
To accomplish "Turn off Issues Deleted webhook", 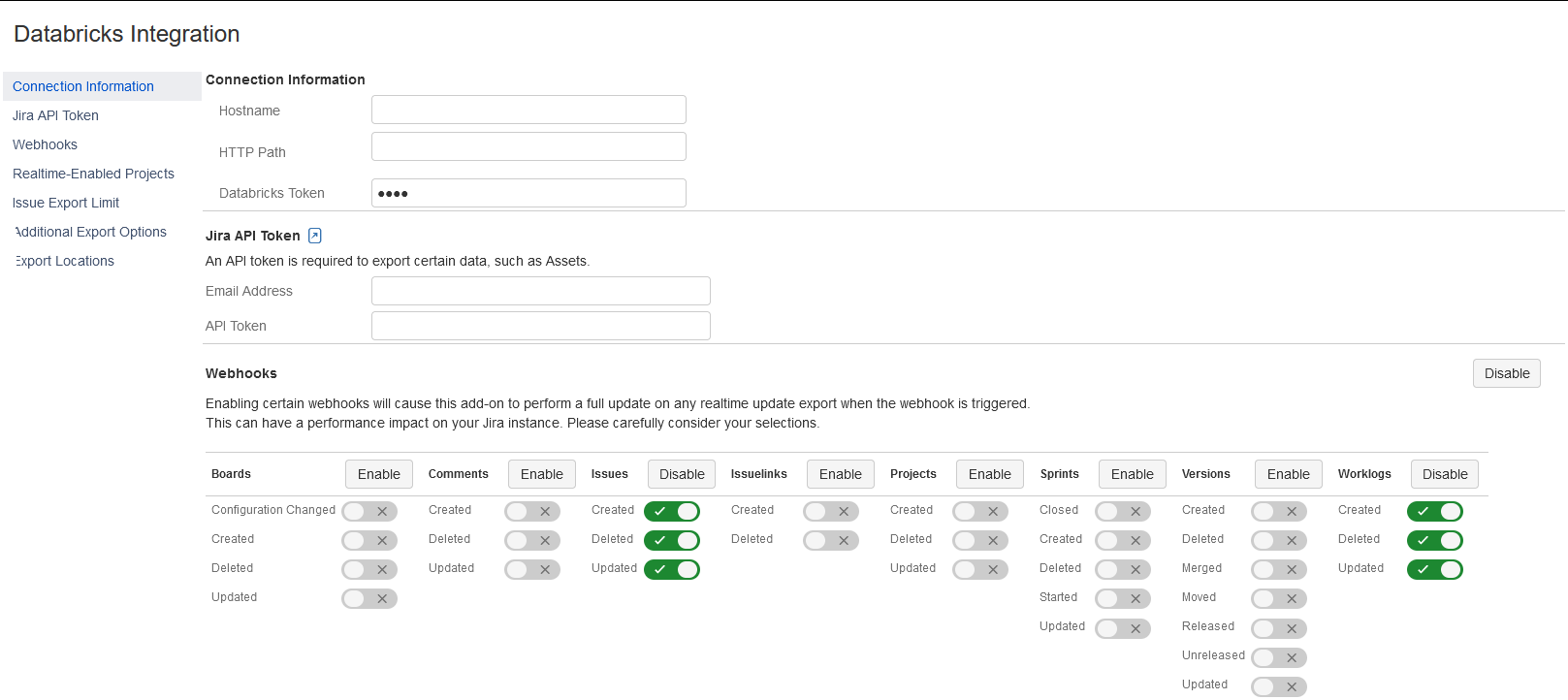I will (x=672, y=540).
